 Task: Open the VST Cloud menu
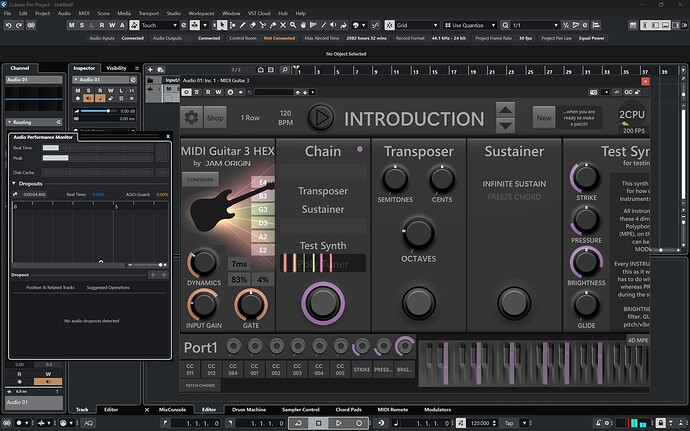pos(259,13)
